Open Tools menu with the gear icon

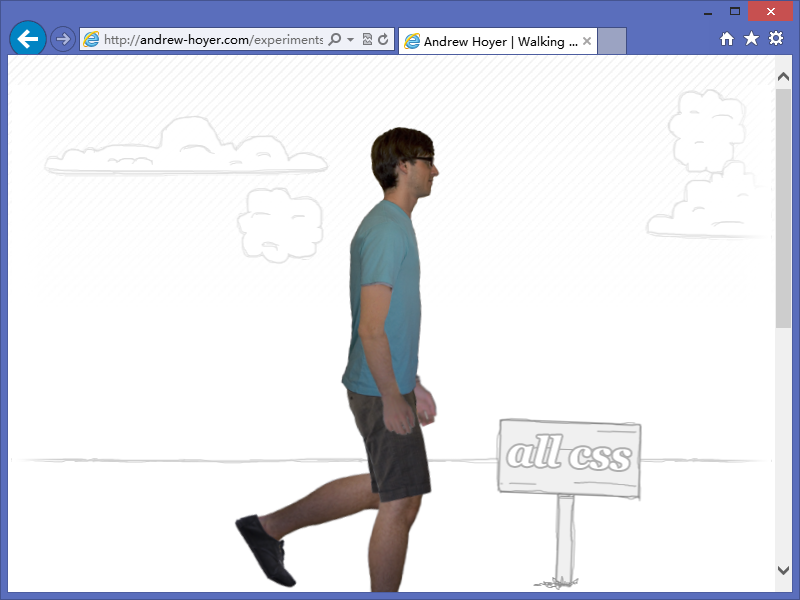[x=776, y=38]
